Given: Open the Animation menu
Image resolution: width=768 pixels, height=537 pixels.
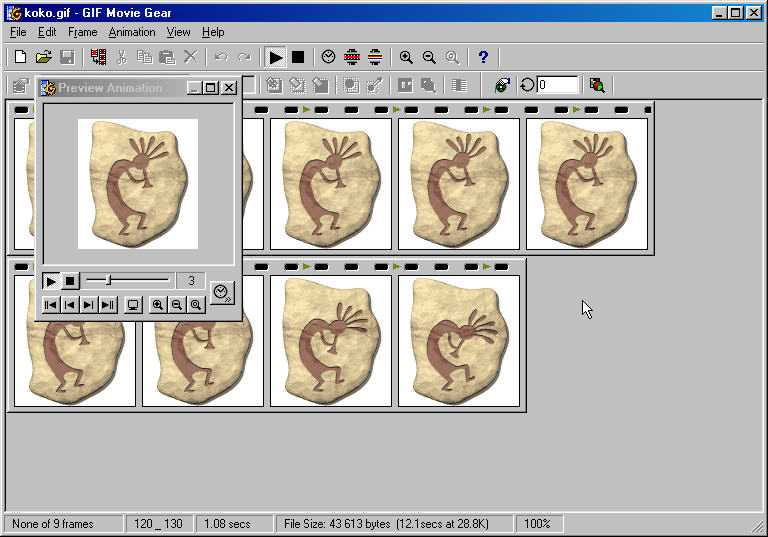Looking at the screenshot, I should coord(132,32).
